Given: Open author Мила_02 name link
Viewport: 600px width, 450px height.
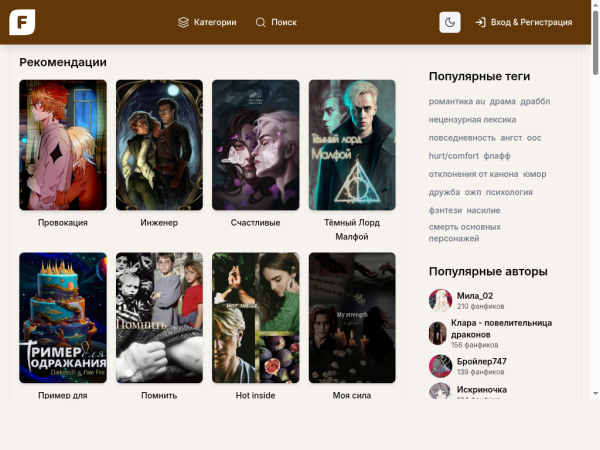Looking at the screenshot, I should click(475, 296).
